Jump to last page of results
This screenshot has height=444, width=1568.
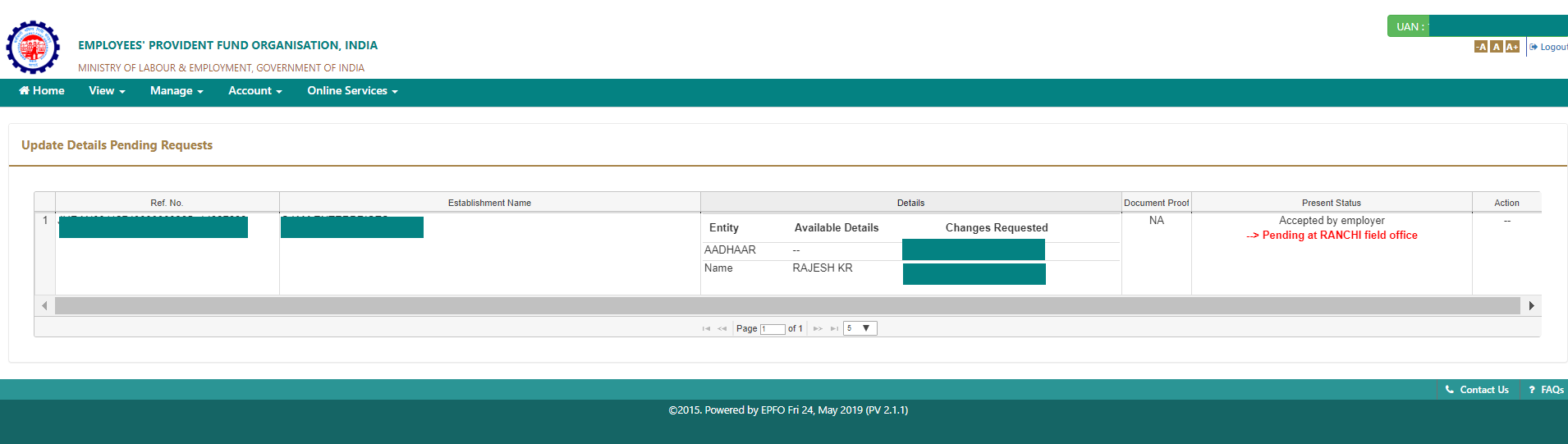coord(834,328)
